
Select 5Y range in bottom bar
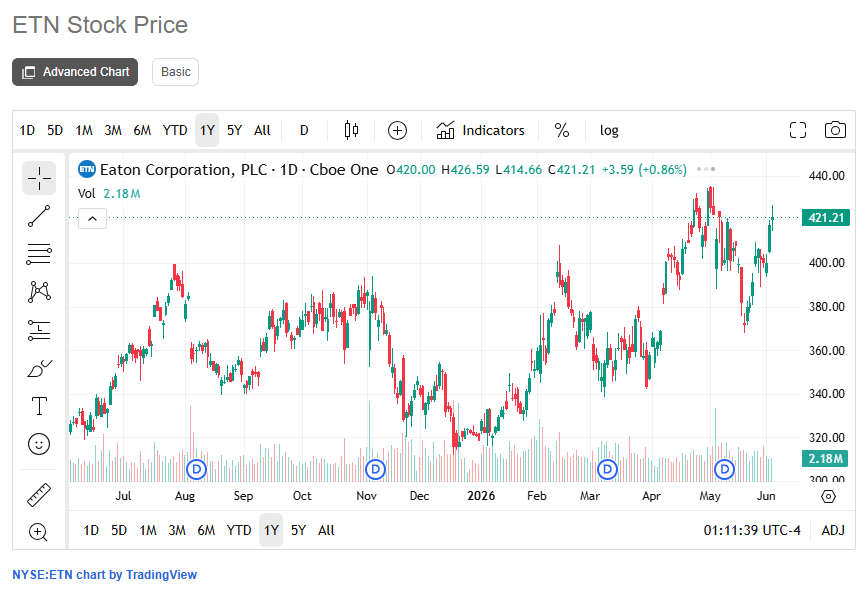coord(299,530)
